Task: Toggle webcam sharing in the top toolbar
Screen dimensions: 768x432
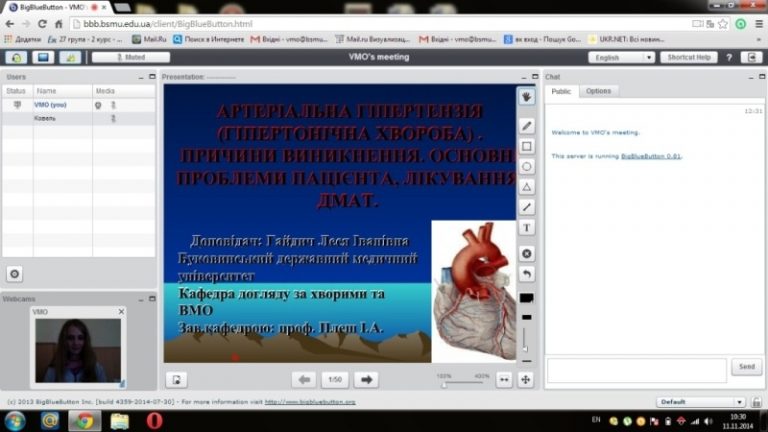Action: pyautogui.click(x=70, y=57)
